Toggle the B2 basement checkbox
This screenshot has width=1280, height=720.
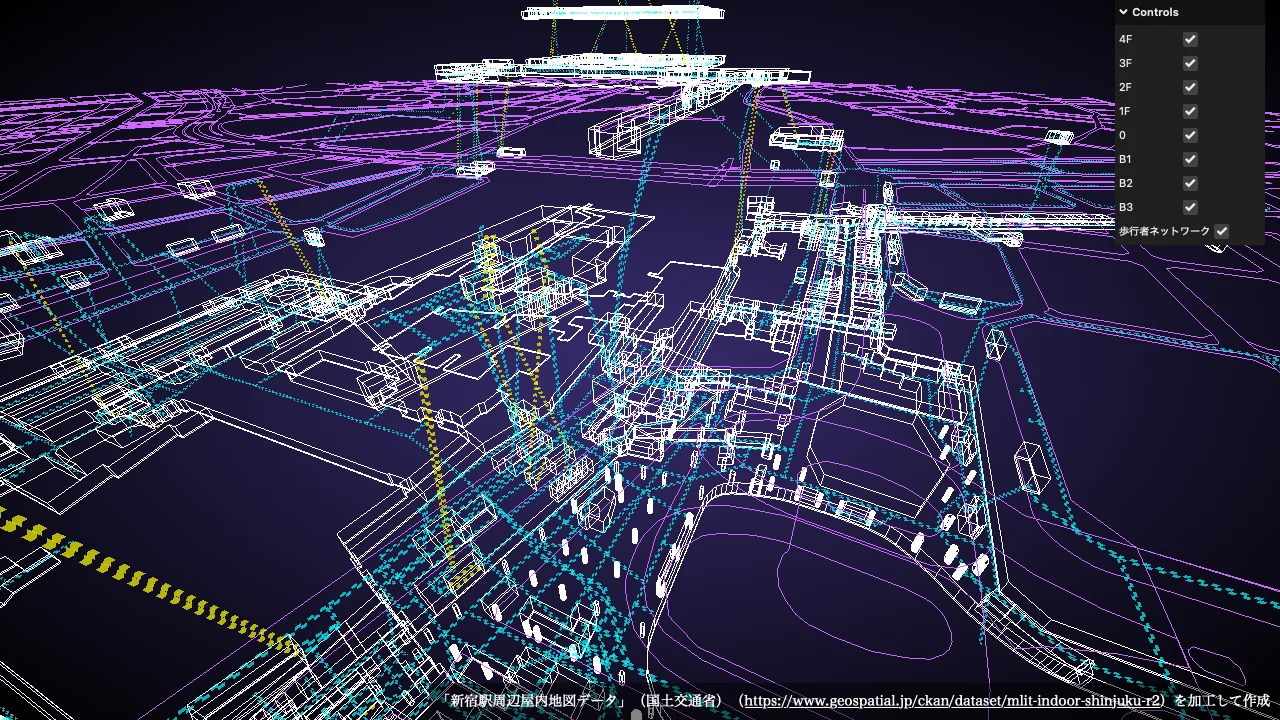pos(1189,183)
